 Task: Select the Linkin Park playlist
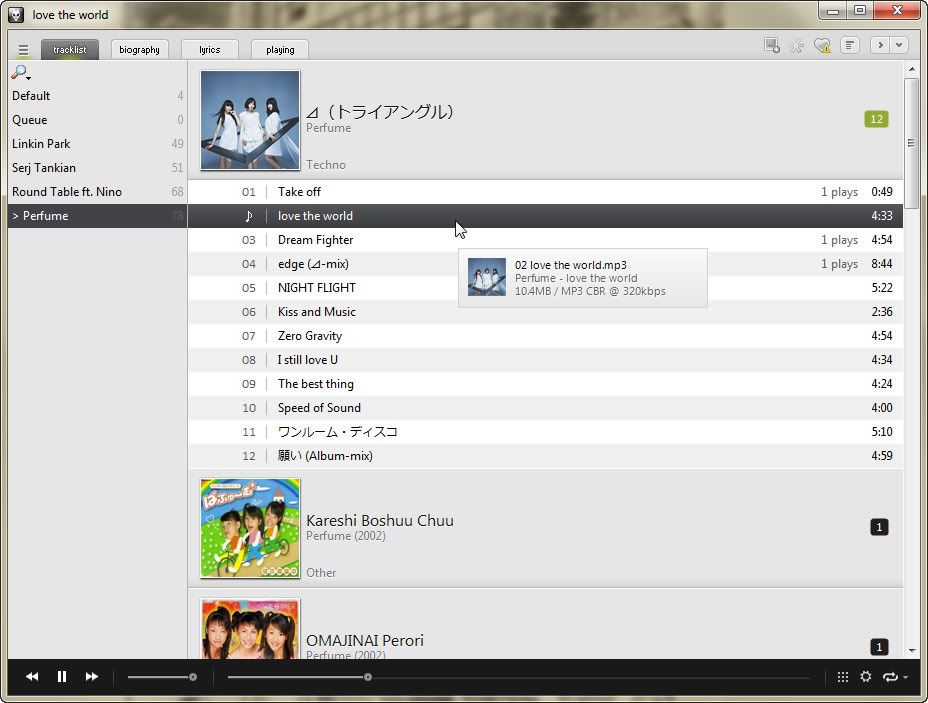(x=41, y=144)
